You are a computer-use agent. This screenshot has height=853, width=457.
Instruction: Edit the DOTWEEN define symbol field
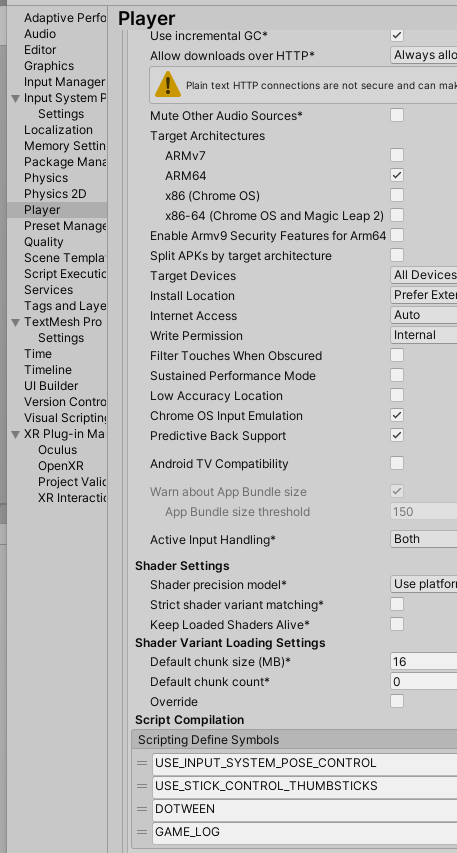[305, 809]
